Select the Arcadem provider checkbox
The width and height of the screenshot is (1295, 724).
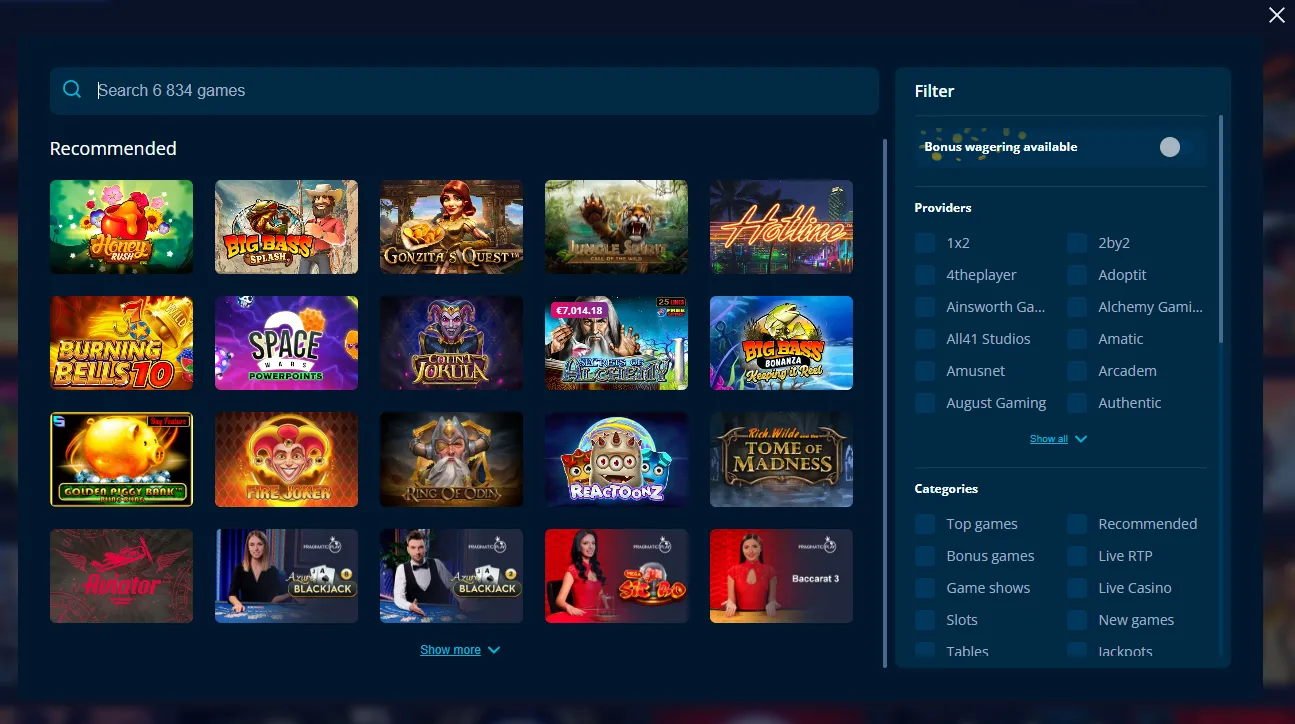tap(1077, 371)
